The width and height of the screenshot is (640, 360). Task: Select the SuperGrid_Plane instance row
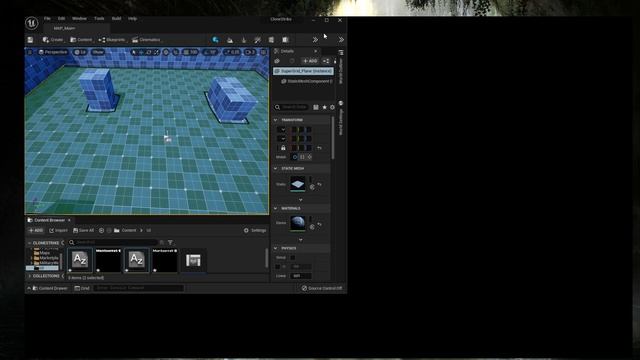pyautogui.click(x=303, y=71)
